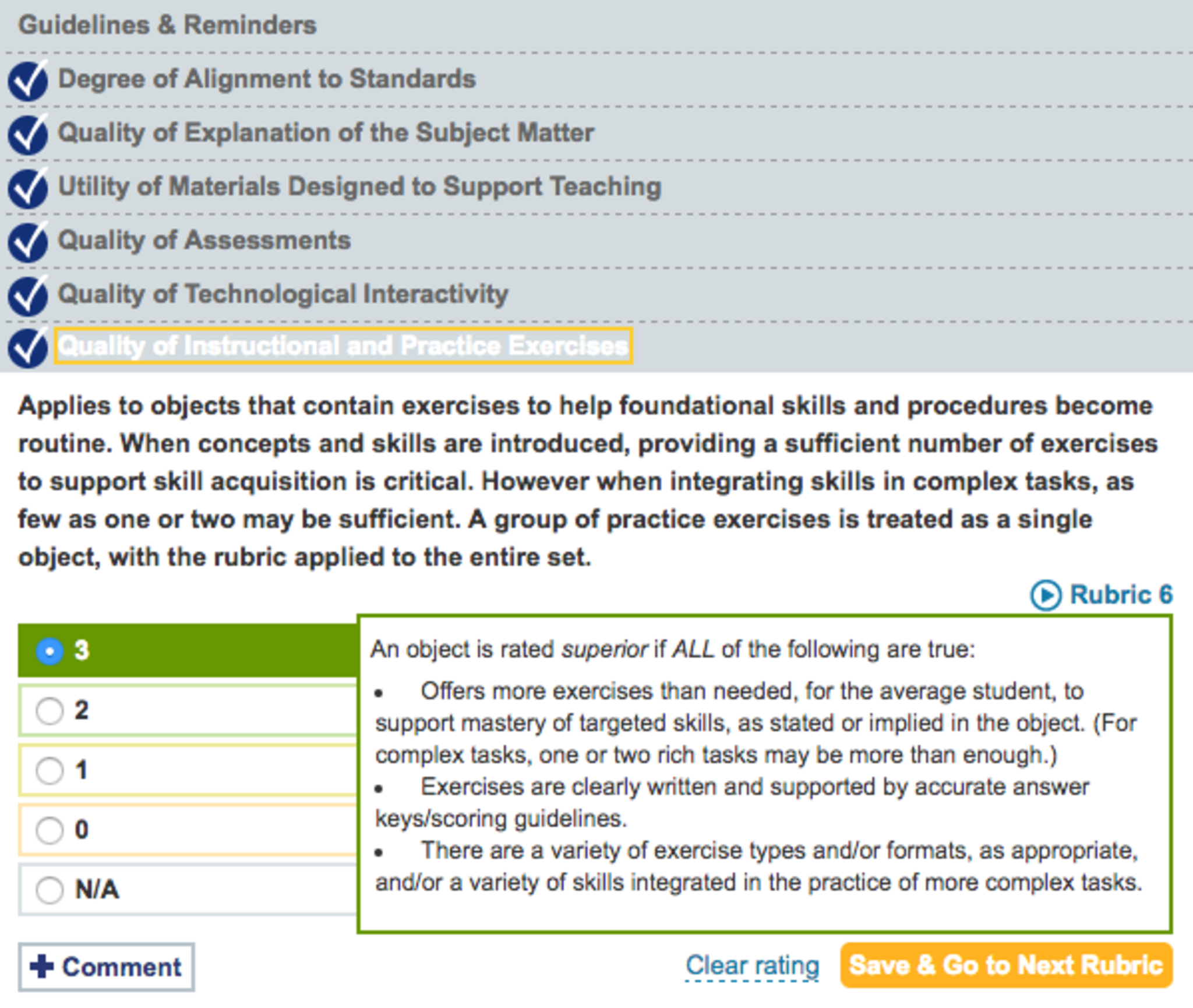The width and height of the screenshot is (1193, 1008).
Task: Click checkmark icon beside Quality of Assessments
Action: [27, 242]
